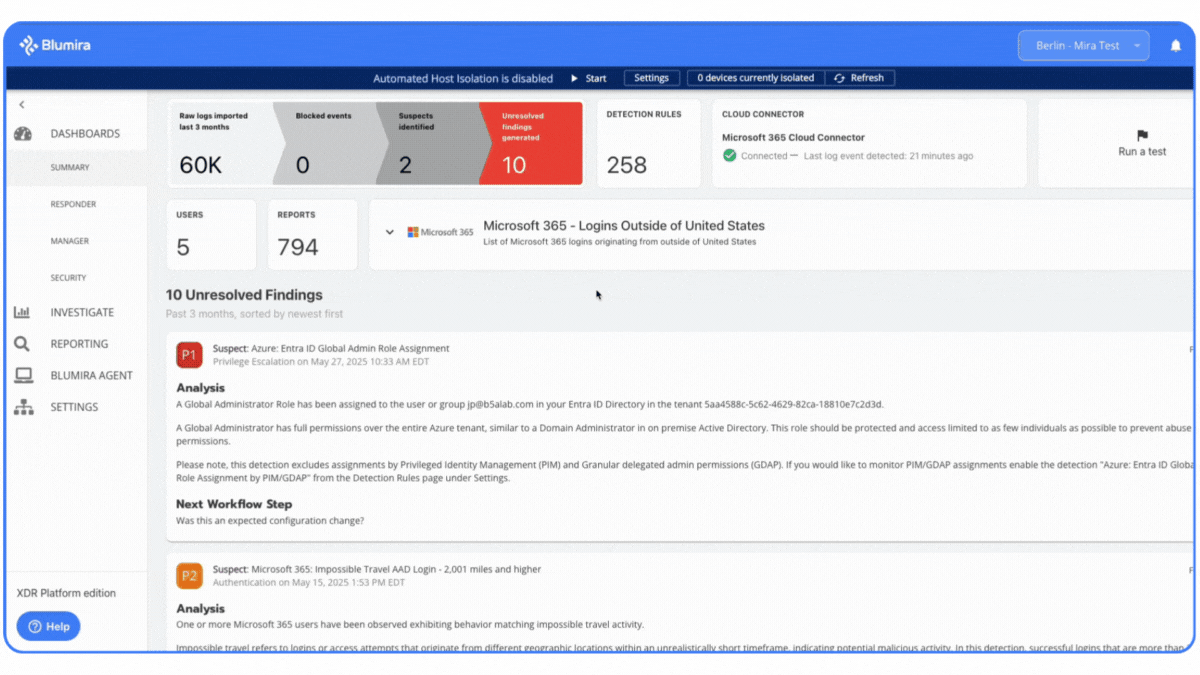
Task: Click the red P1 priority badge
Action: pyautogui.click(x=189, y=354)
